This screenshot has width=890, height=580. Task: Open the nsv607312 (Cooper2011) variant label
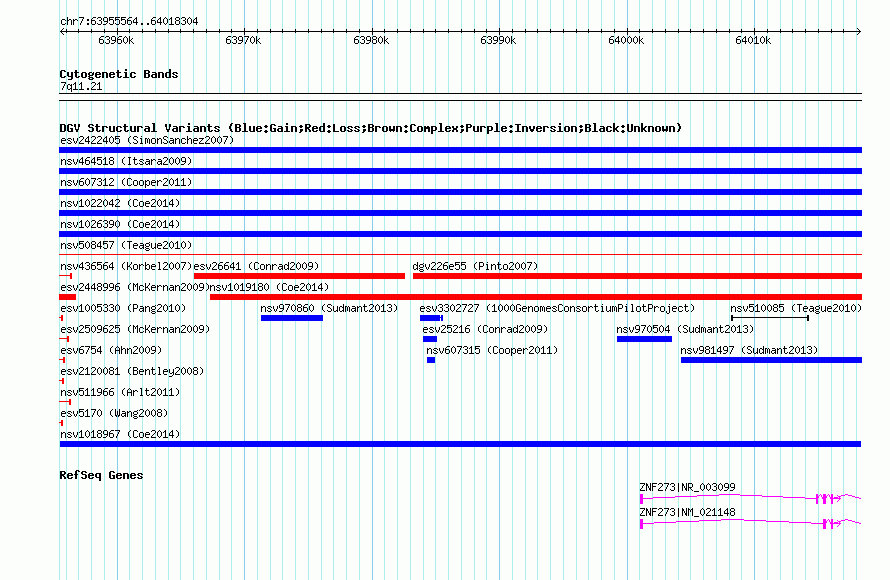click(126, 182)
